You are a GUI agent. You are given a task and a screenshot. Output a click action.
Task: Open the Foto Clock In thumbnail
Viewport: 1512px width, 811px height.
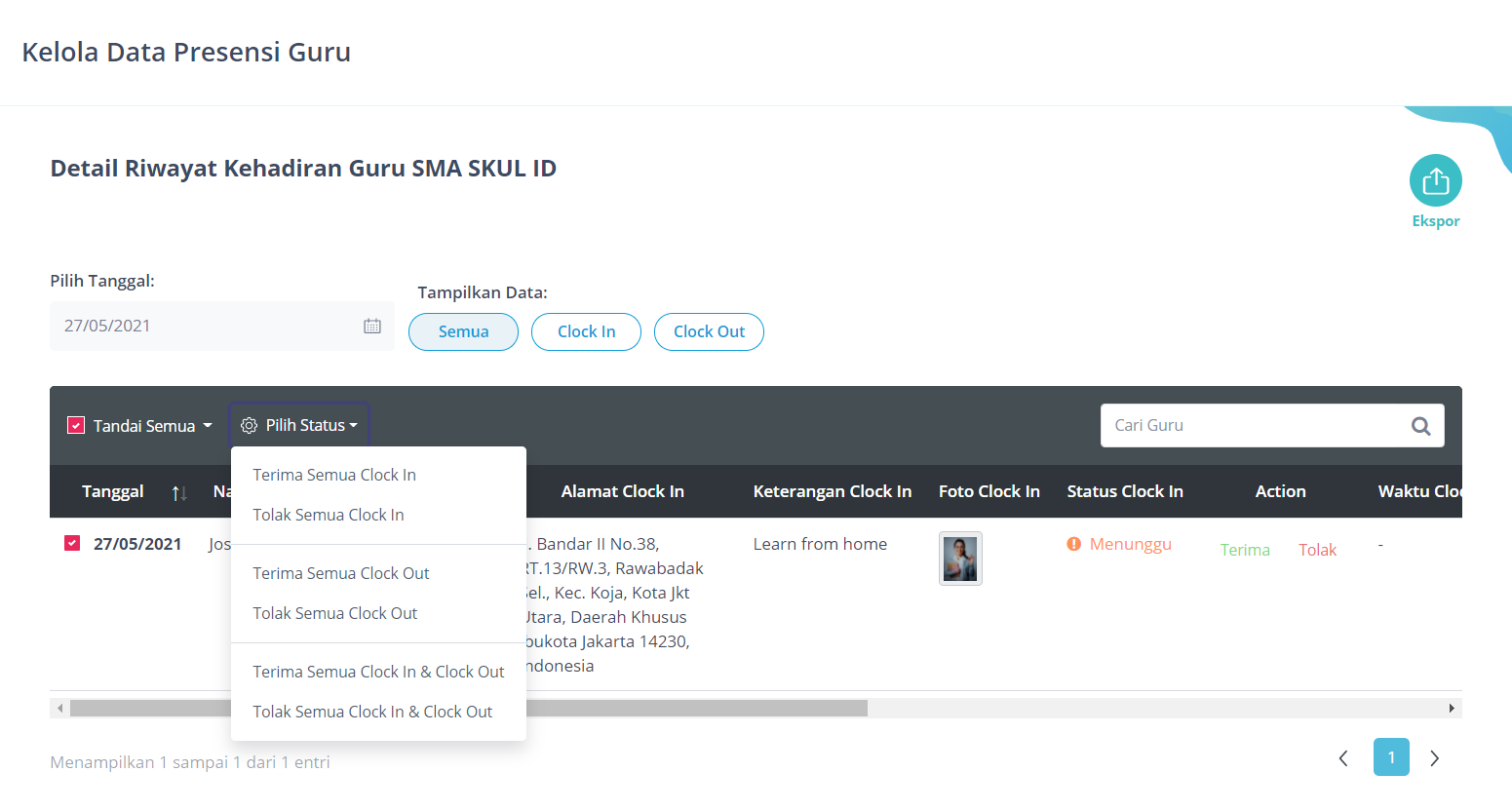(960, 559)
